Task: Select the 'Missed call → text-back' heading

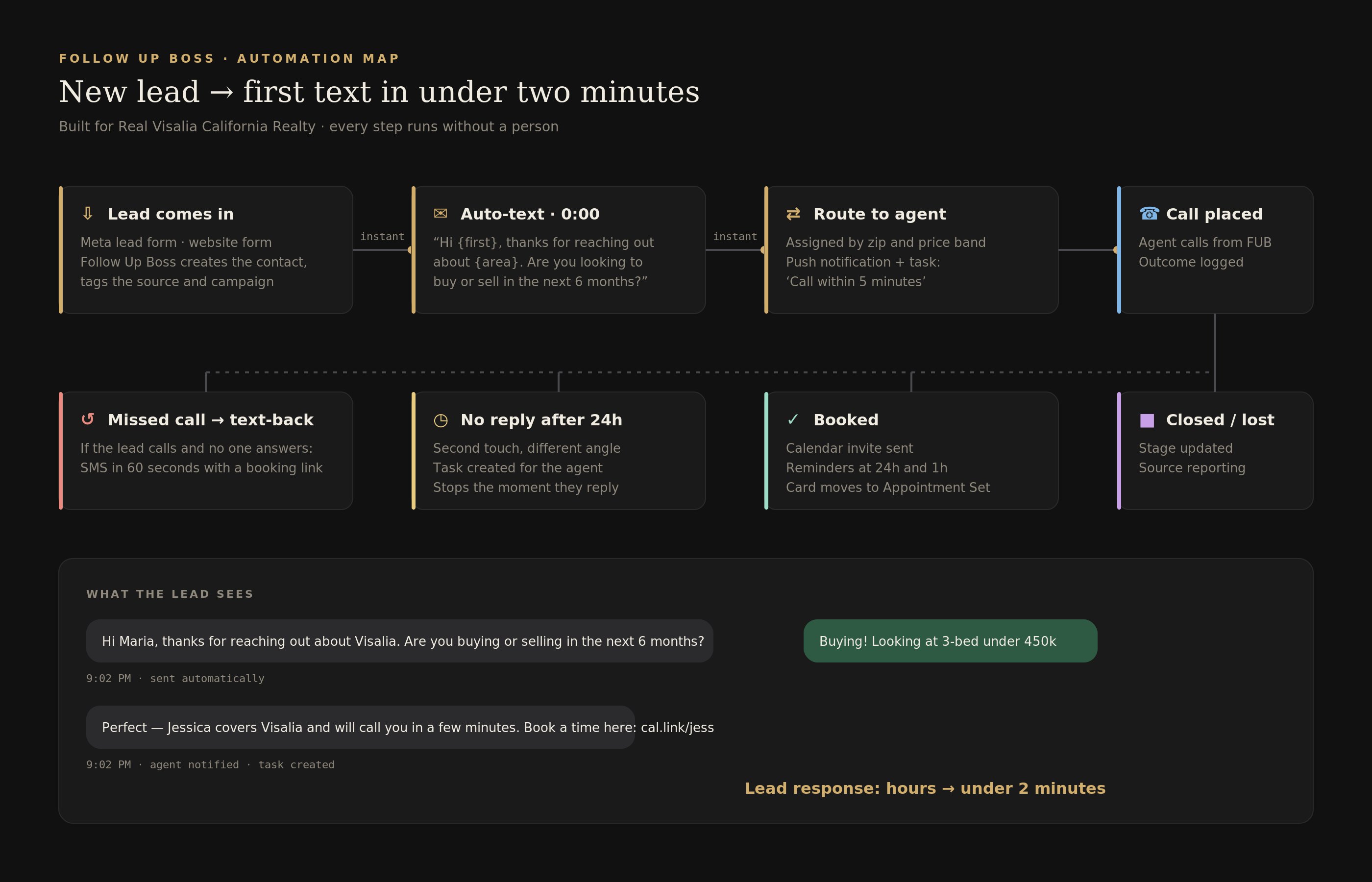Action: [211, 420]
